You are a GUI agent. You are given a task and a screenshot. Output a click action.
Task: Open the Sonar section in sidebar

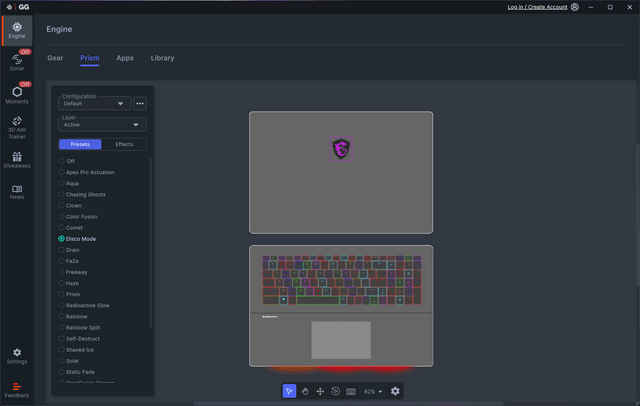coord(17,62)
